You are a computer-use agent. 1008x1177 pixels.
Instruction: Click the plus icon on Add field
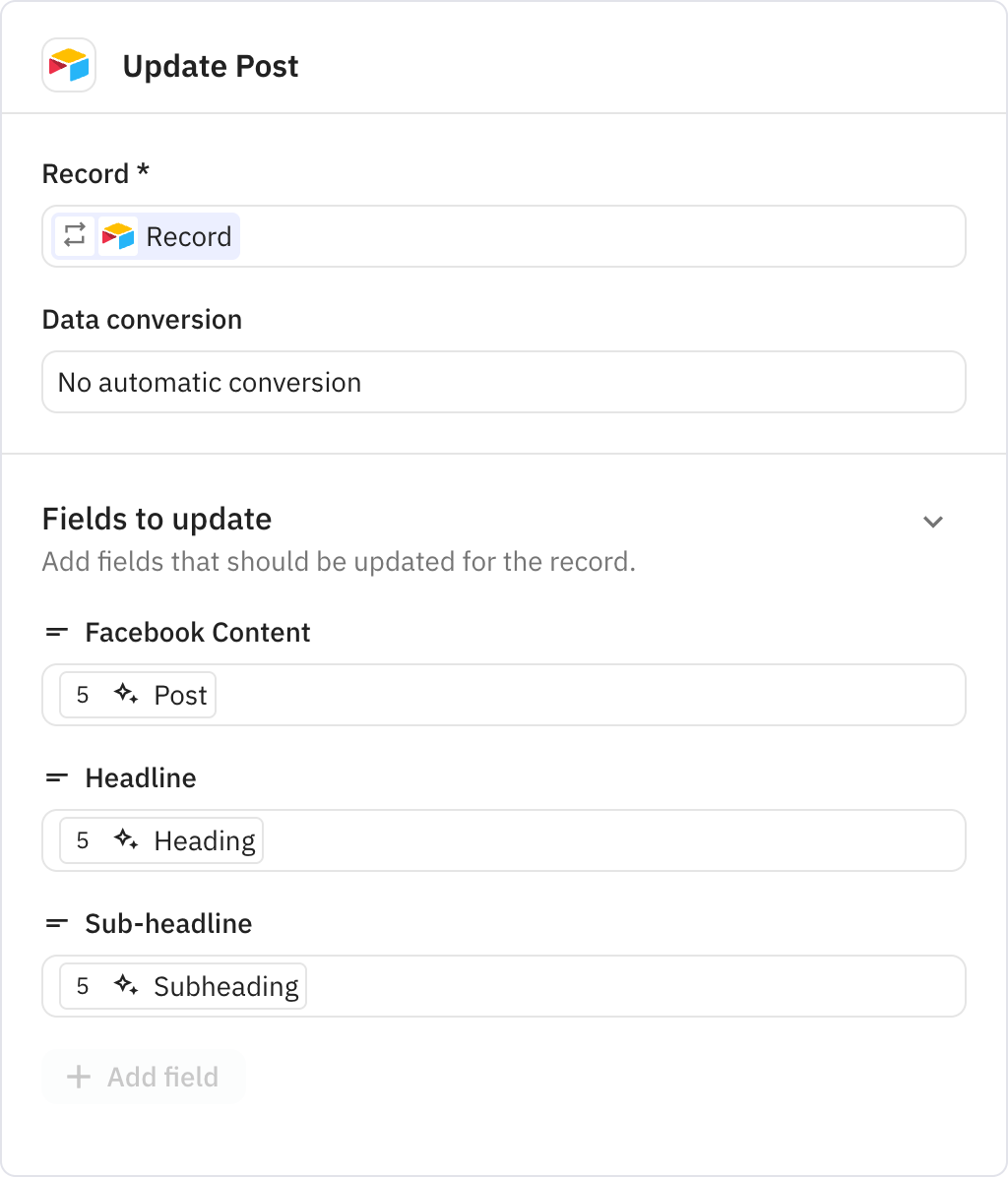77,1077
